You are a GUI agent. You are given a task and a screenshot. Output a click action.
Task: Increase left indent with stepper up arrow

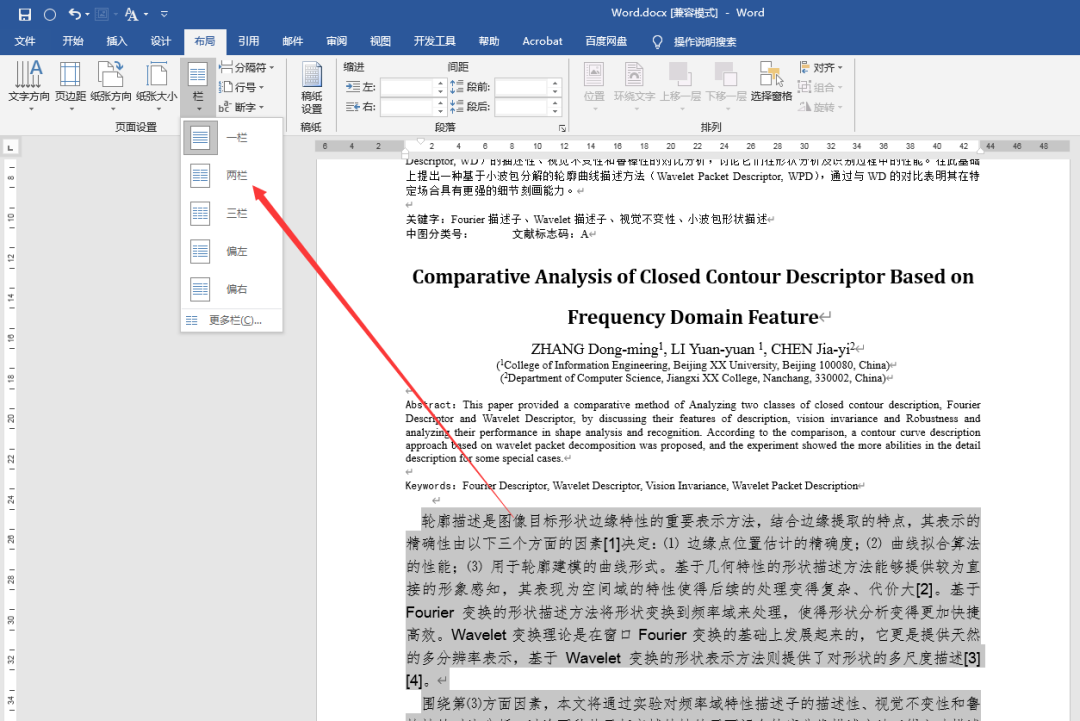440,83
